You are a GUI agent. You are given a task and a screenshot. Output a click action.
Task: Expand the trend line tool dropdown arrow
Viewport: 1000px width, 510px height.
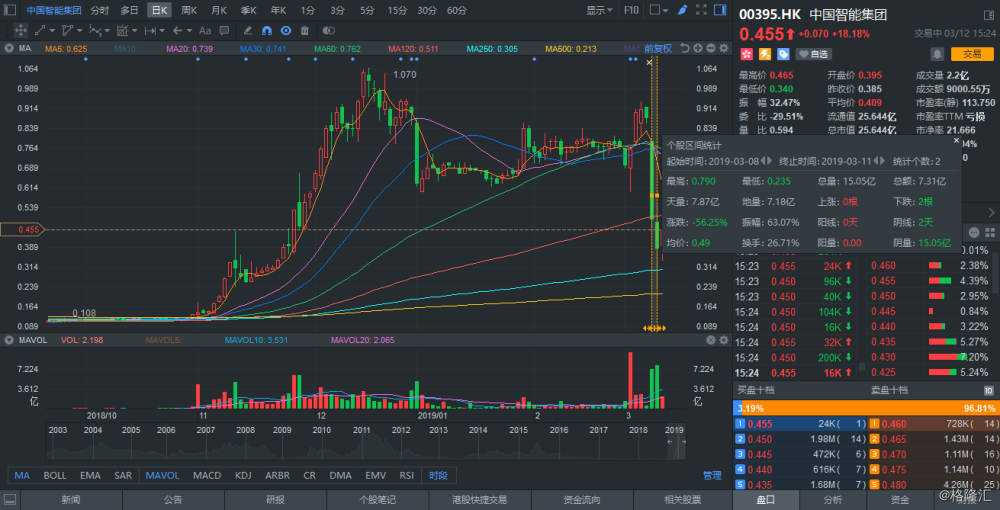(52, 30)
